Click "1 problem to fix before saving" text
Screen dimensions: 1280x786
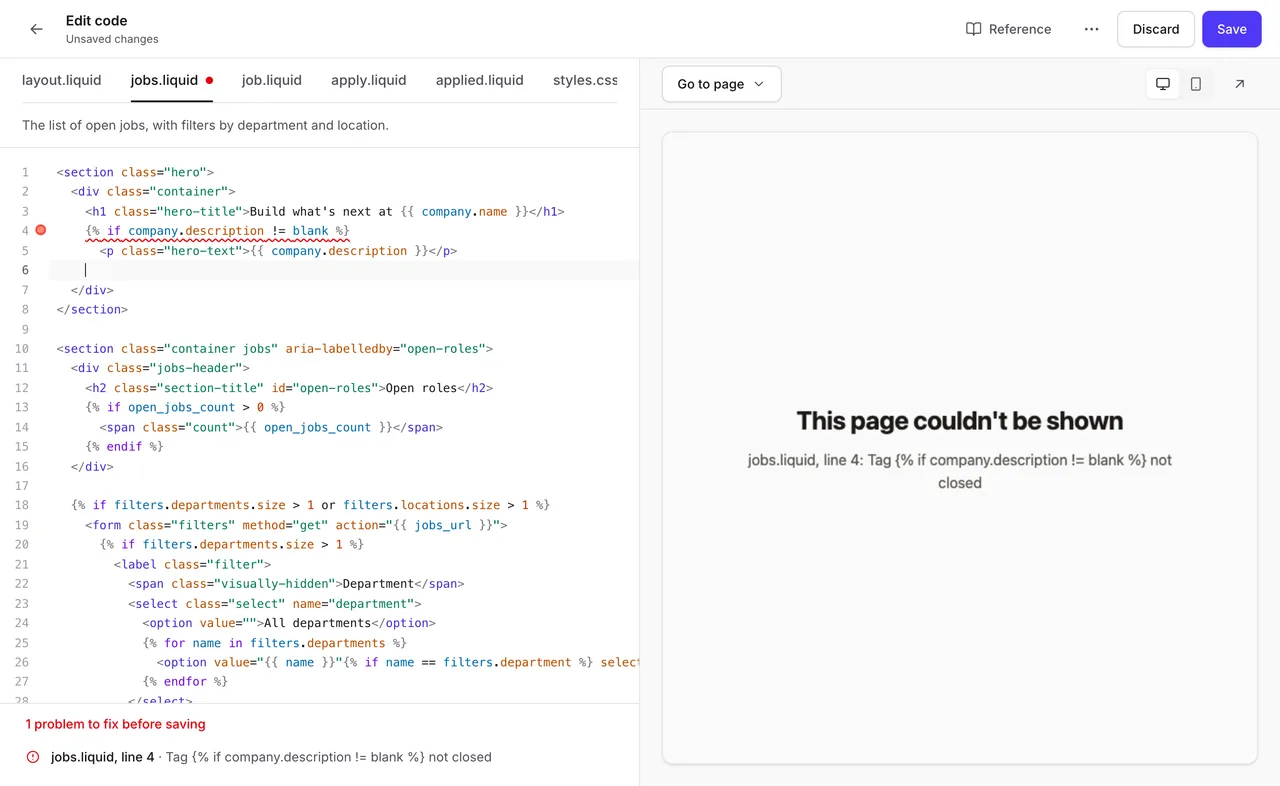coord(116,724)
